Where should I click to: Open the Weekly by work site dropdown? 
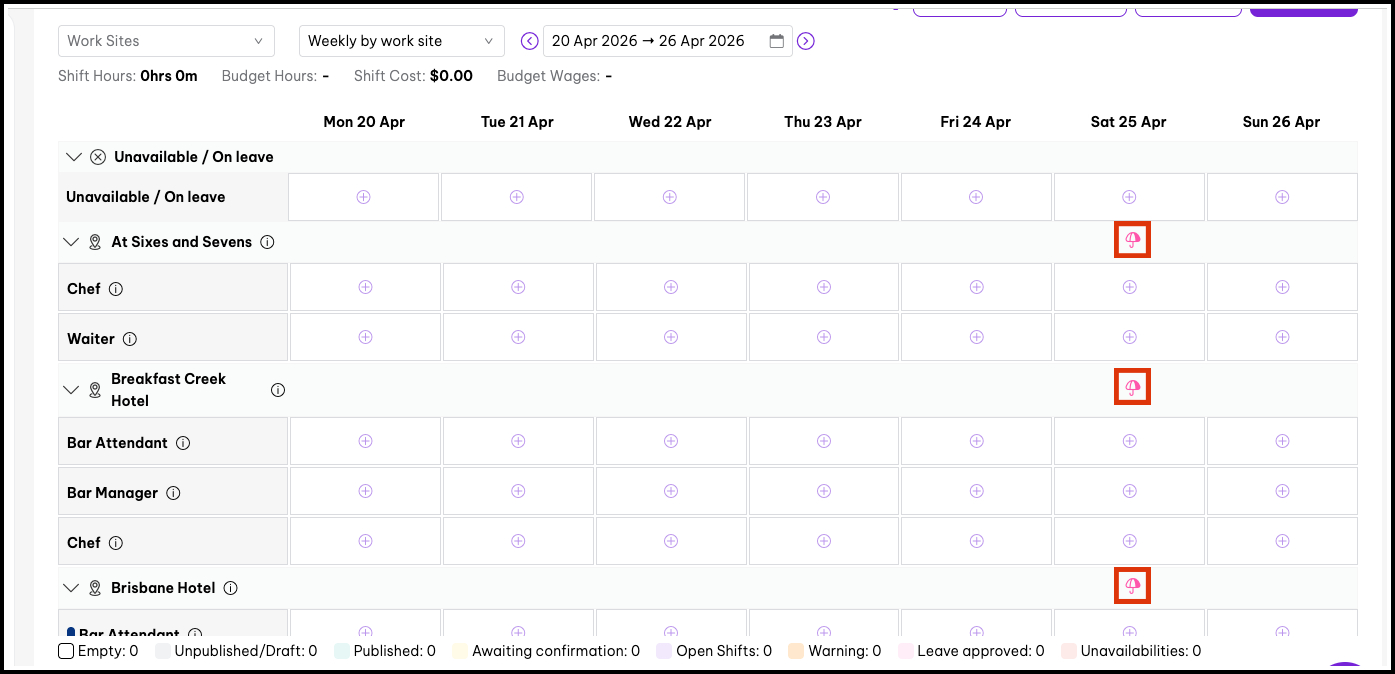401,41
